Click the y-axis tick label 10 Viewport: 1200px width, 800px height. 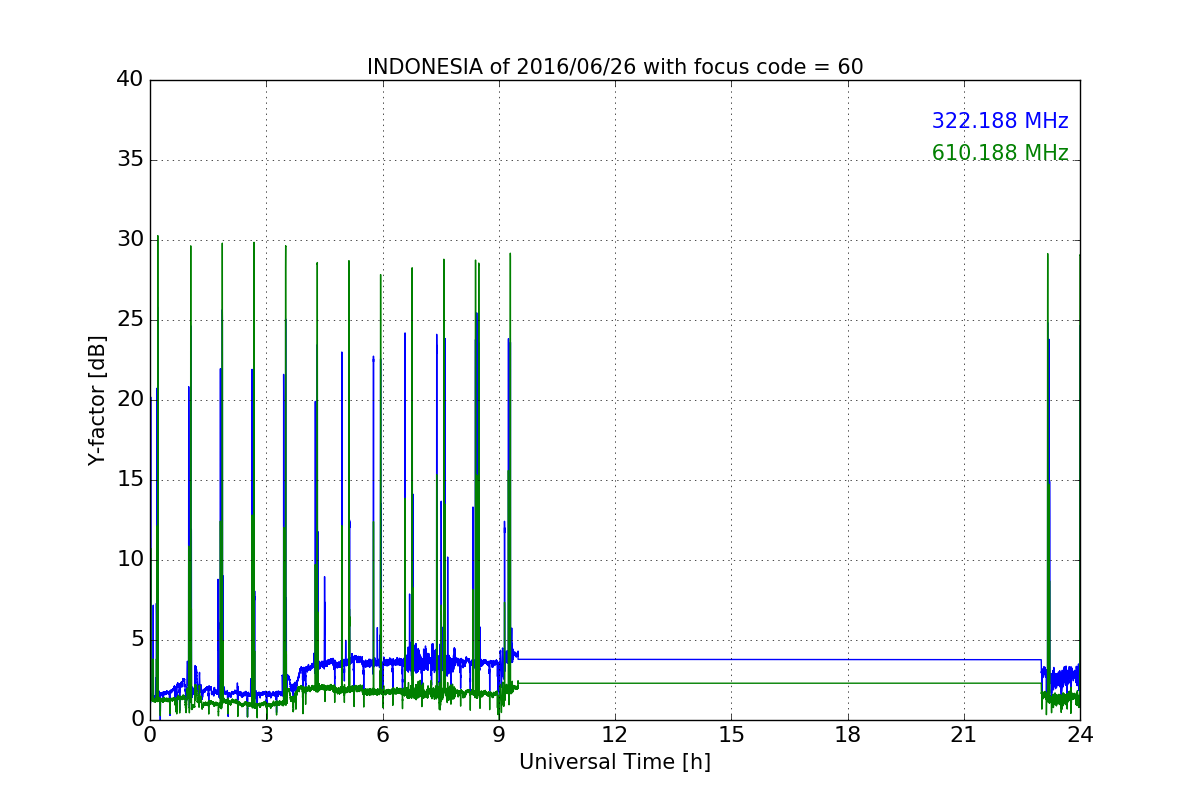[130, 559]
